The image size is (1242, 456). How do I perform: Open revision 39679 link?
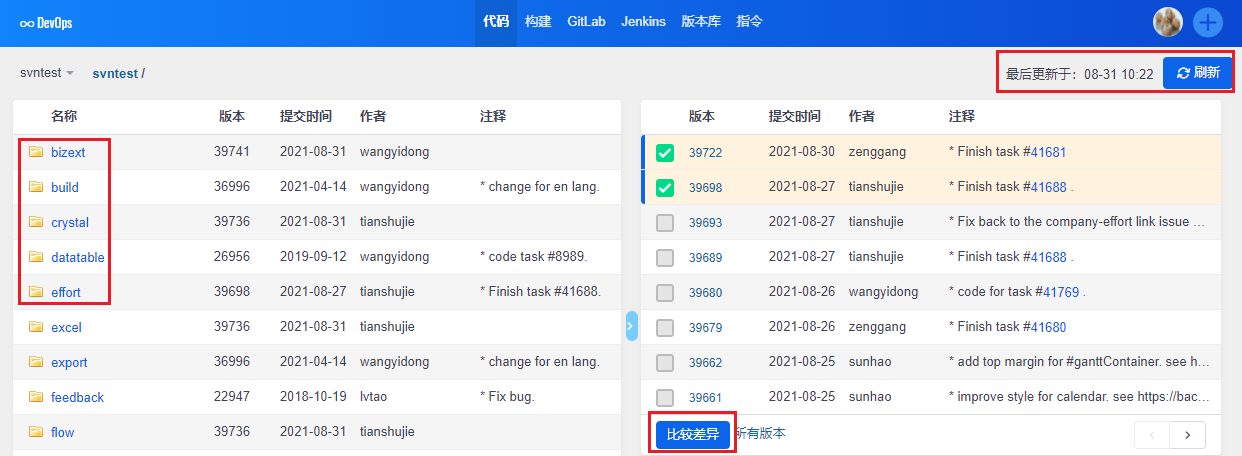coord(705,328)
